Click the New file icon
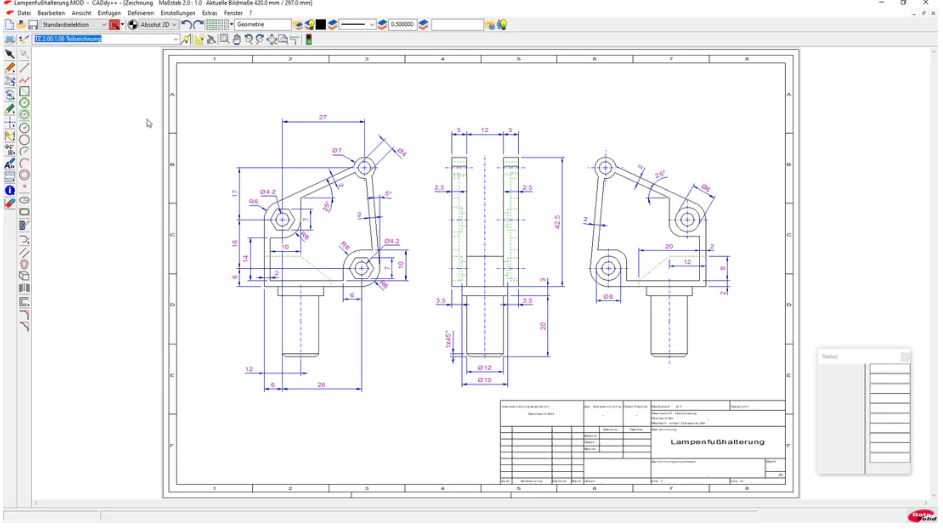 point(9,24)
